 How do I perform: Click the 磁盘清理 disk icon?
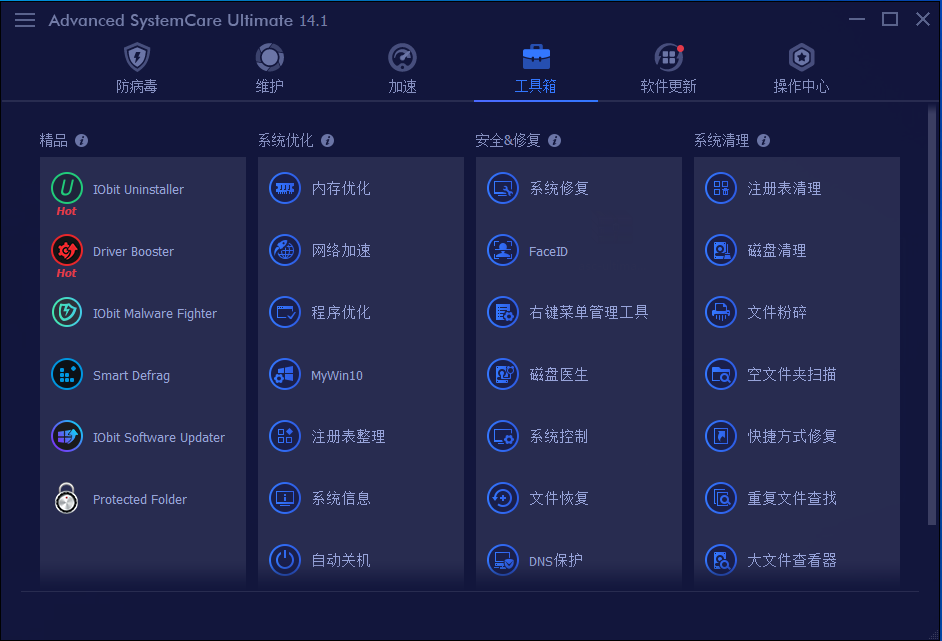click(x=721, y=250)
